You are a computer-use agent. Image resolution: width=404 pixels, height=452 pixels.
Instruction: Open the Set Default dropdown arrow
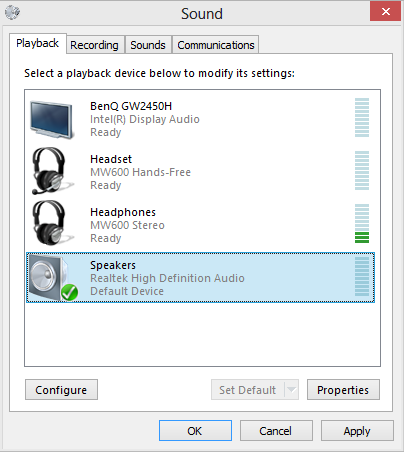point(291,389)
